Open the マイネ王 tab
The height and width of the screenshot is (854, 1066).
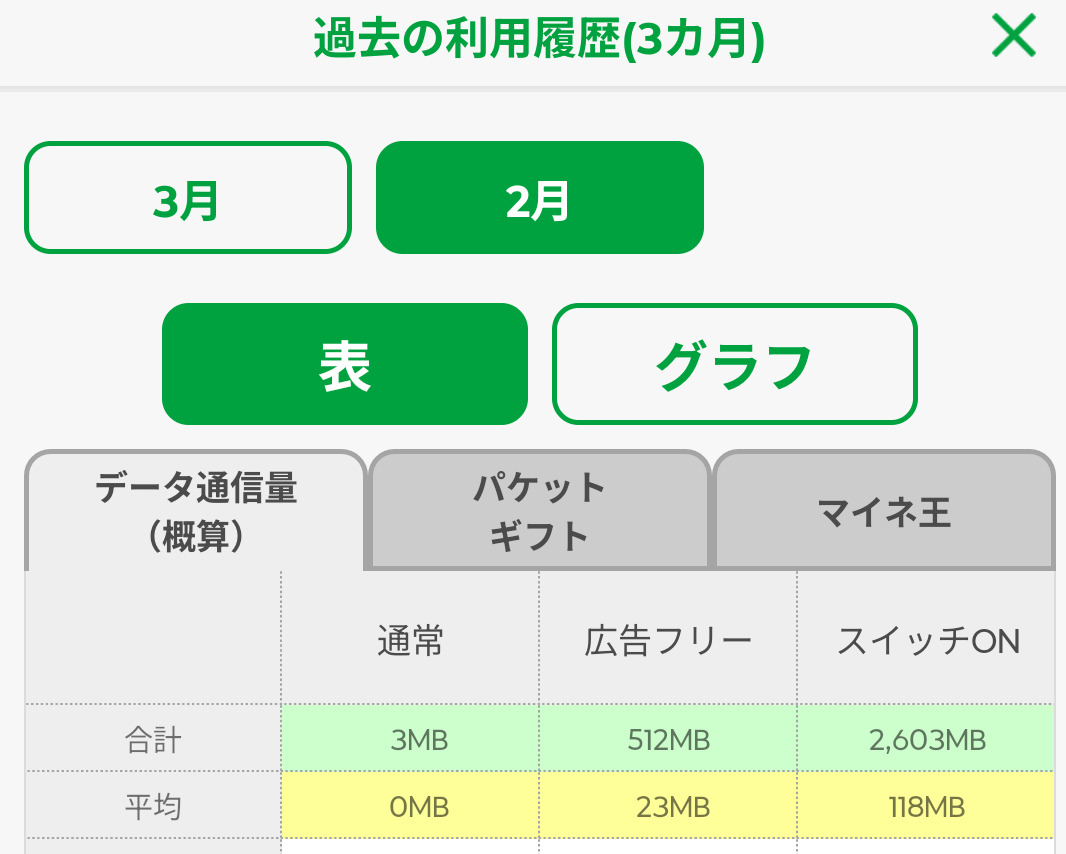tap(884, 511)
